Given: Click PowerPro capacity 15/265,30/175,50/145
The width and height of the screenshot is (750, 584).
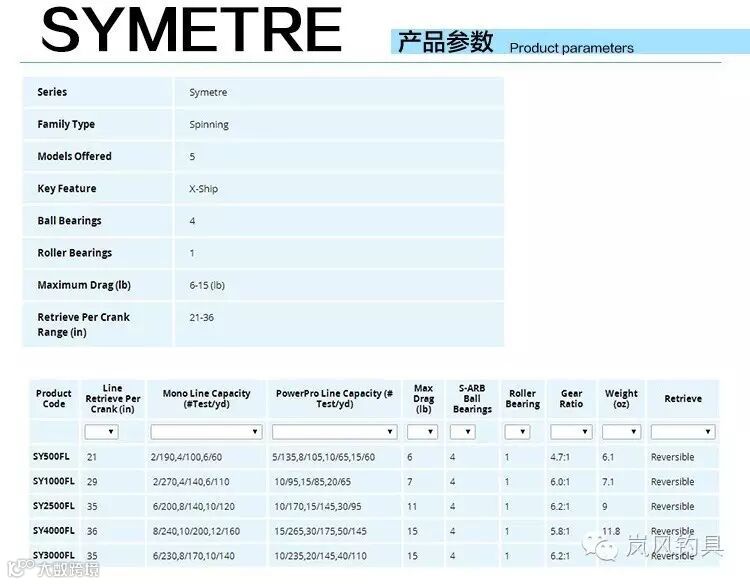Looking at the screenshot, I should point(320,531).
